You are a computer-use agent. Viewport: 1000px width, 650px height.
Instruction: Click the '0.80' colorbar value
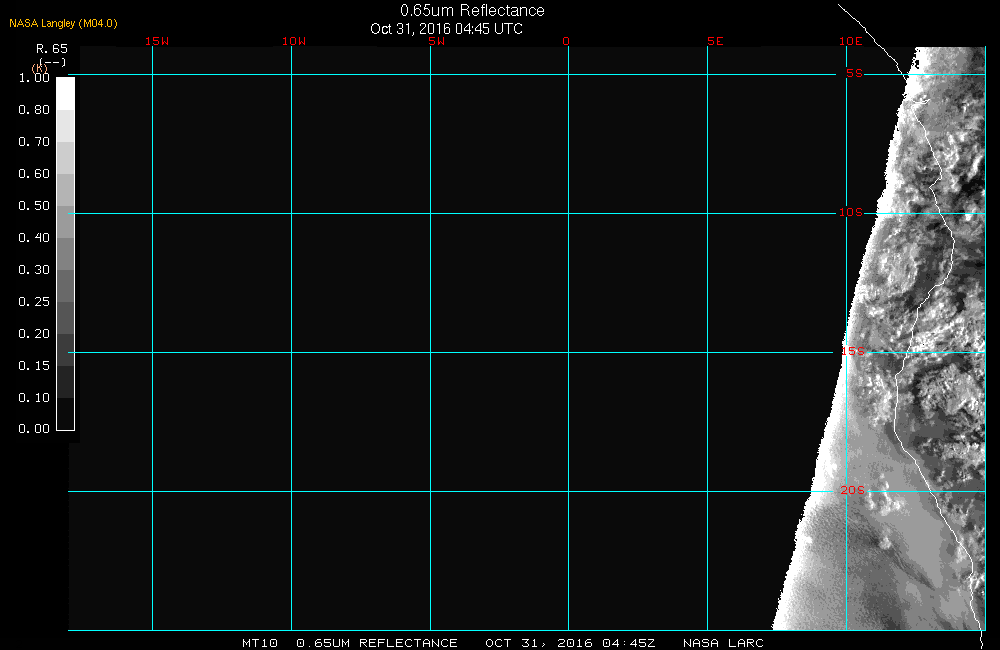tap(34, 110)
